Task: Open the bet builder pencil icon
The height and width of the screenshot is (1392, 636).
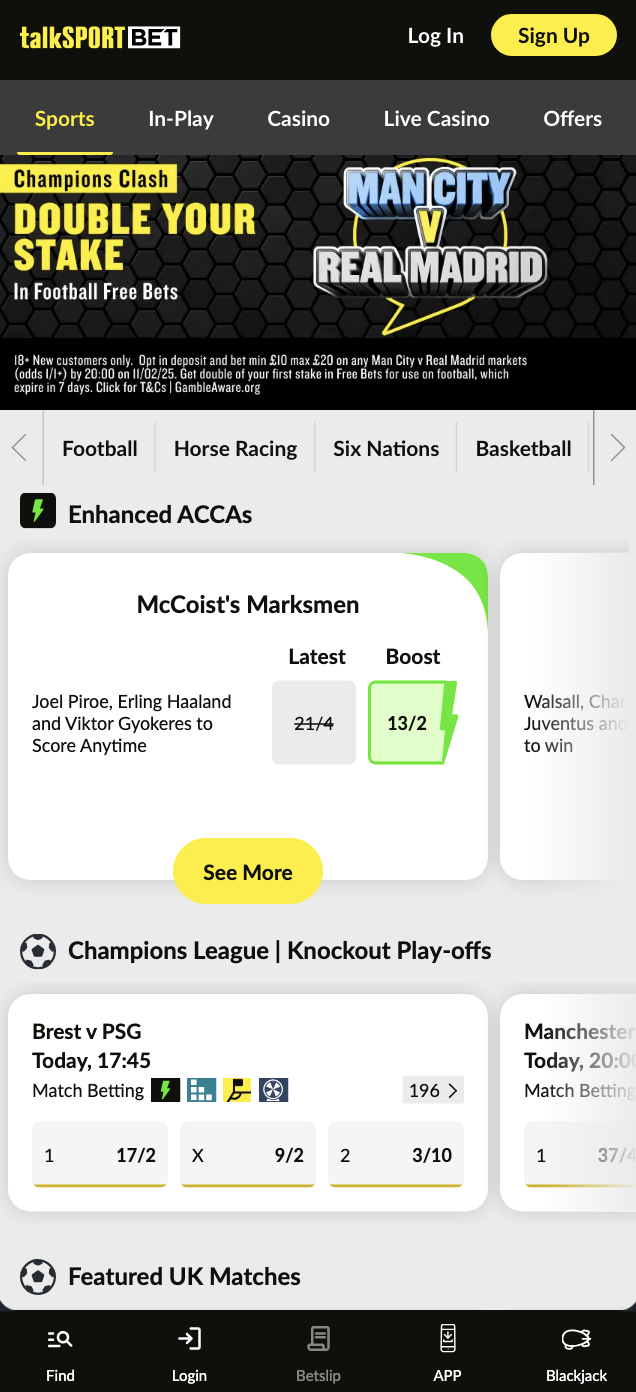Action: point(238,1090)
